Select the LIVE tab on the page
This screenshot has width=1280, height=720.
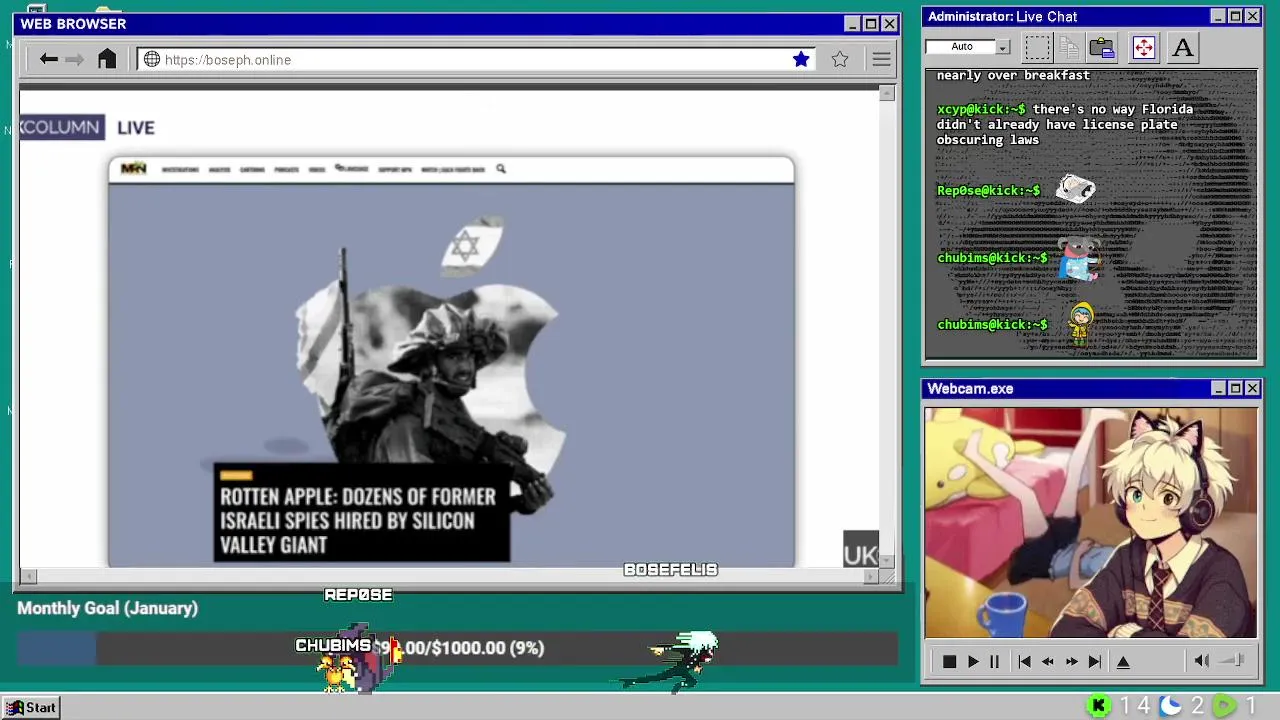tap(136, 128)
